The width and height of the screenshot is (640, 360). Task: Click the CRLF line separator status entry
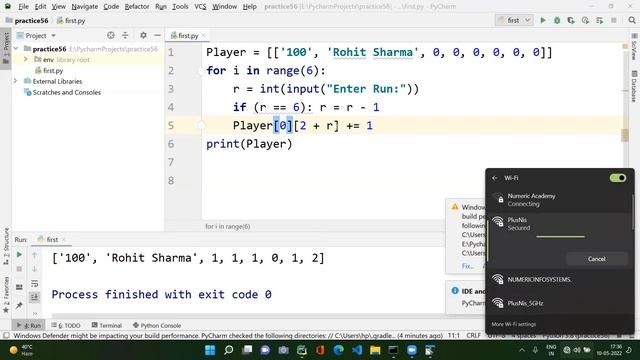pyautogui.click(x=473, y=336)
